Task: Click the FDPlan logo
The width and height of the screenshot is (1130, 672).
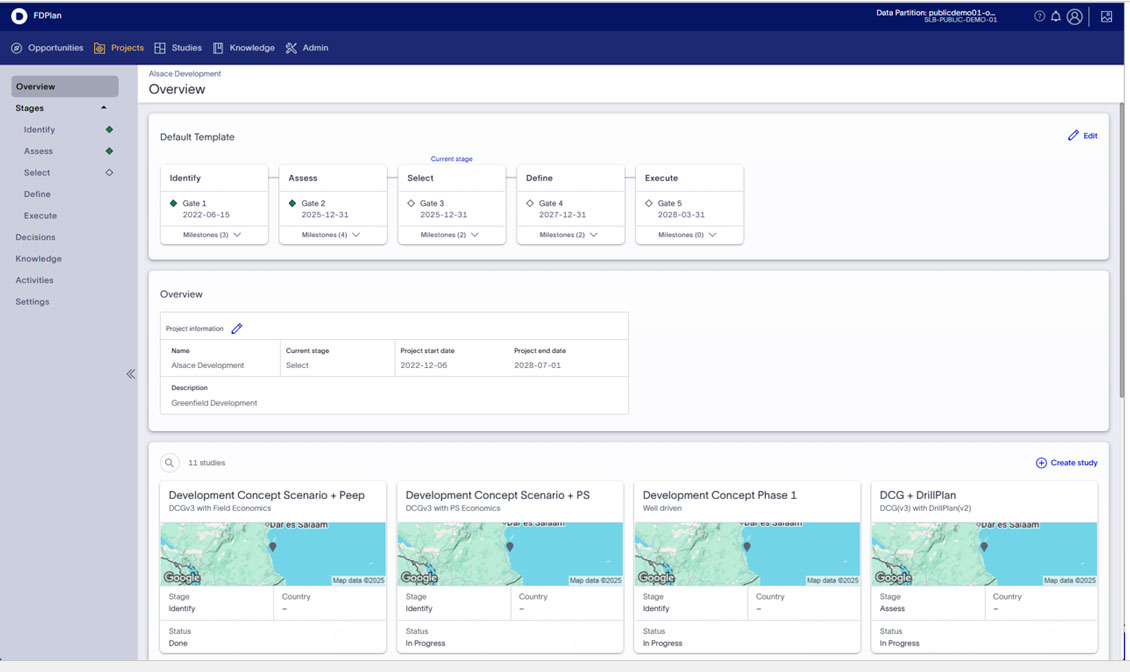Action: click(x=32, y=15)
